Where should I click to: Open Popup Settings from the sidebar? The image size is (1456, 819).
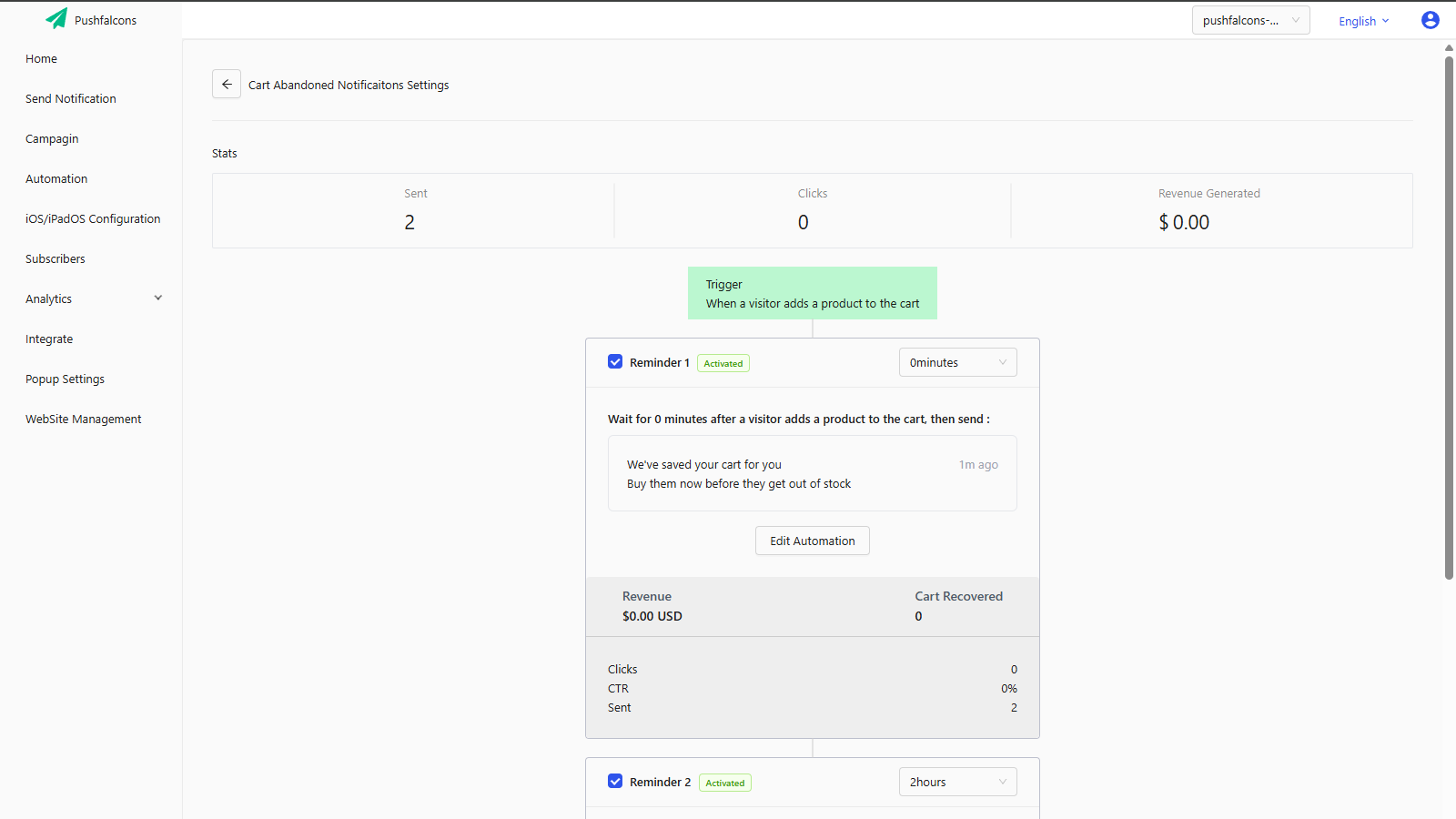[65, 379]
